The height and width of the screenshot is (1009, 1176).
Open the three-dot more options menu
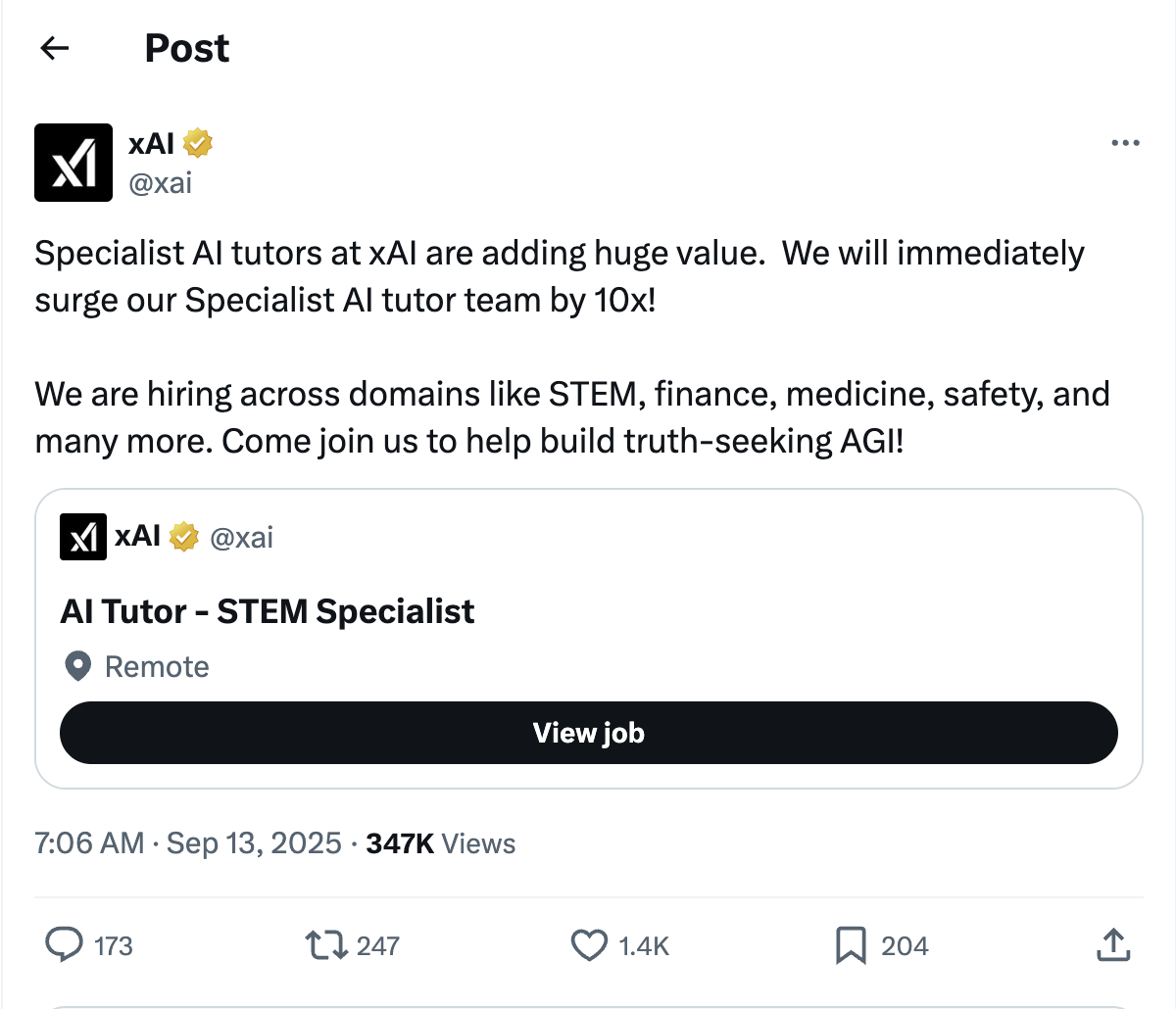pos(1125,144)
